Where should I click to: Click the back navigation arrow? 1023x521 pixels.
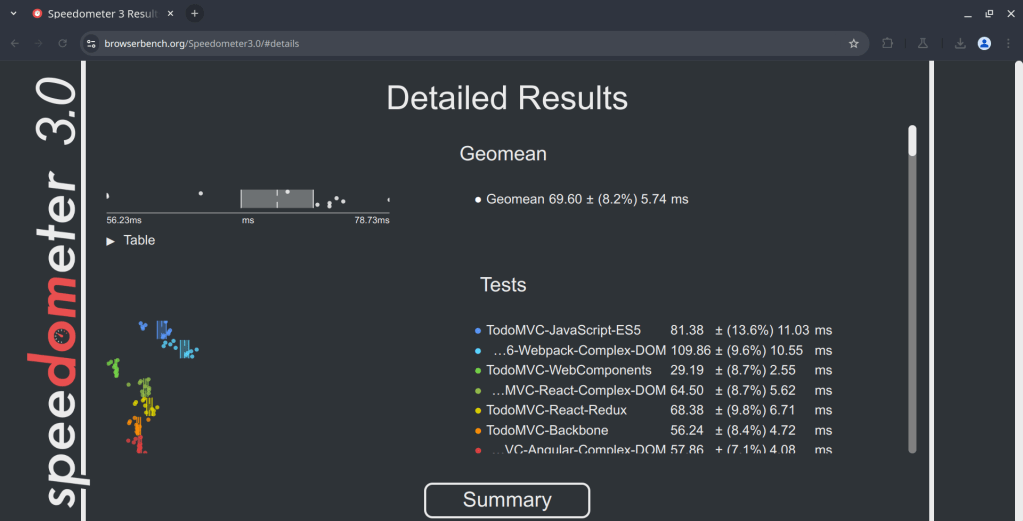[15, 44]
